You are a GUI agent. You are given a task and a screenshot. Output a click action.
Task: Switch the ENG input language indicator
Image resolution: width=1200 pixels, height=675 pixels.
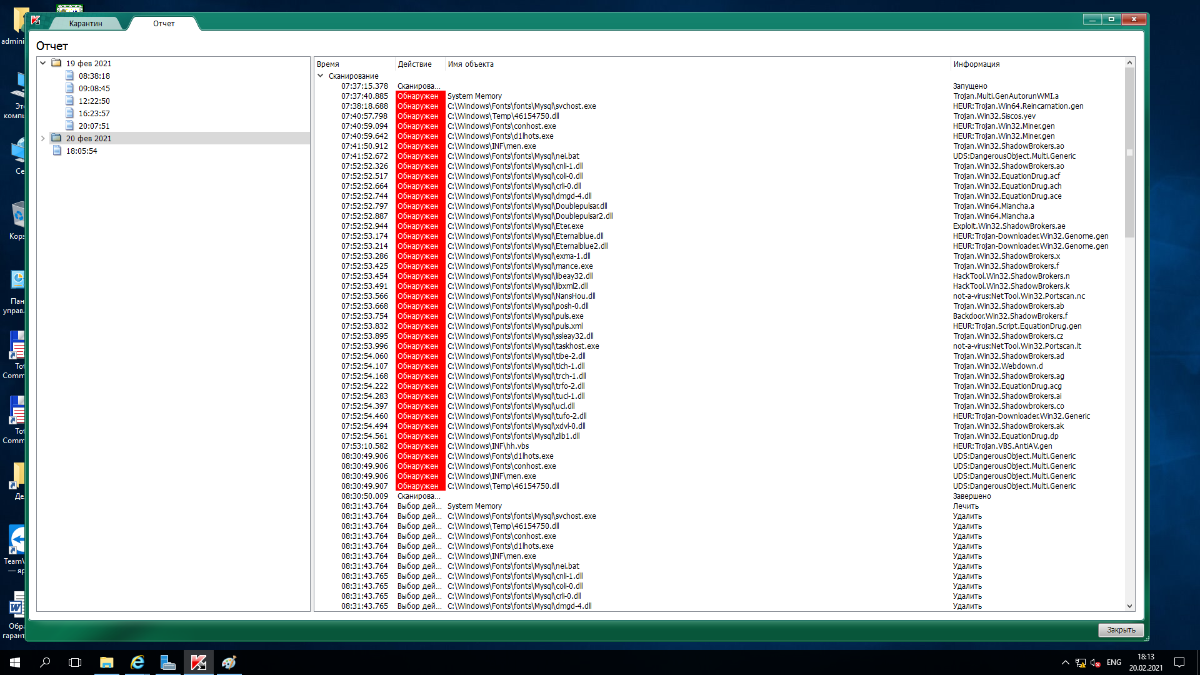(1113, 662)
